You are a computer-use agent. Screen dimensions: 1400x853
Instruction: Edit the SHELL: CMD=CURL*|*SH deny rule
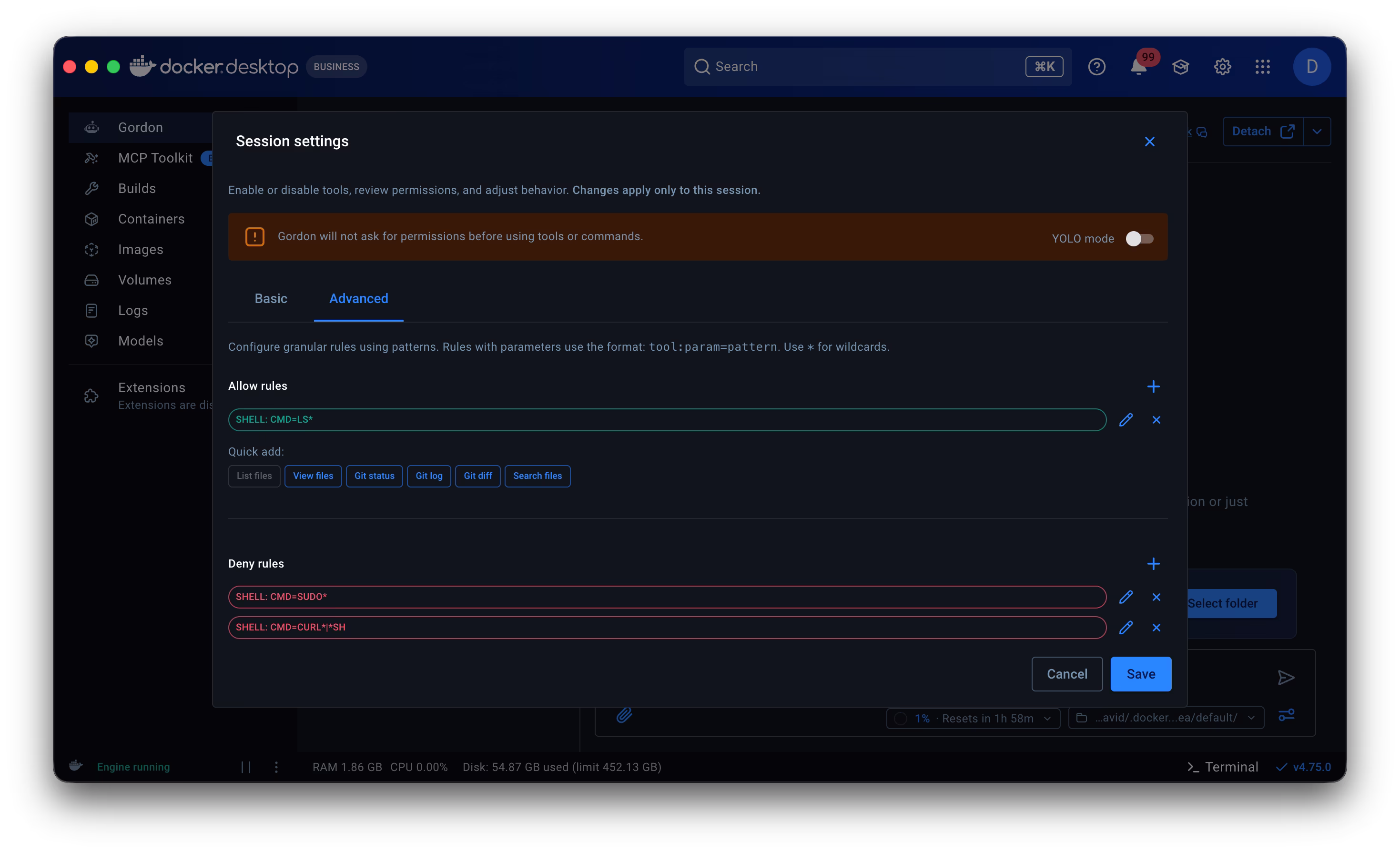click(1126, 628)
